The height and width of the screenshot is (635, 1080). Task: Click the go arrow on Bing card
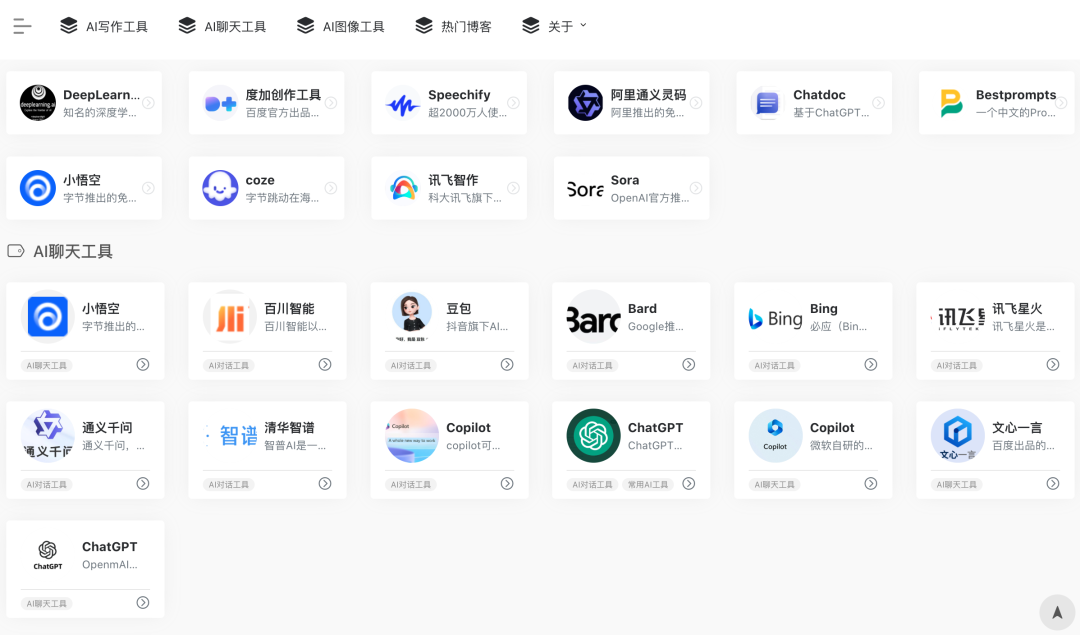coord(871,364)
